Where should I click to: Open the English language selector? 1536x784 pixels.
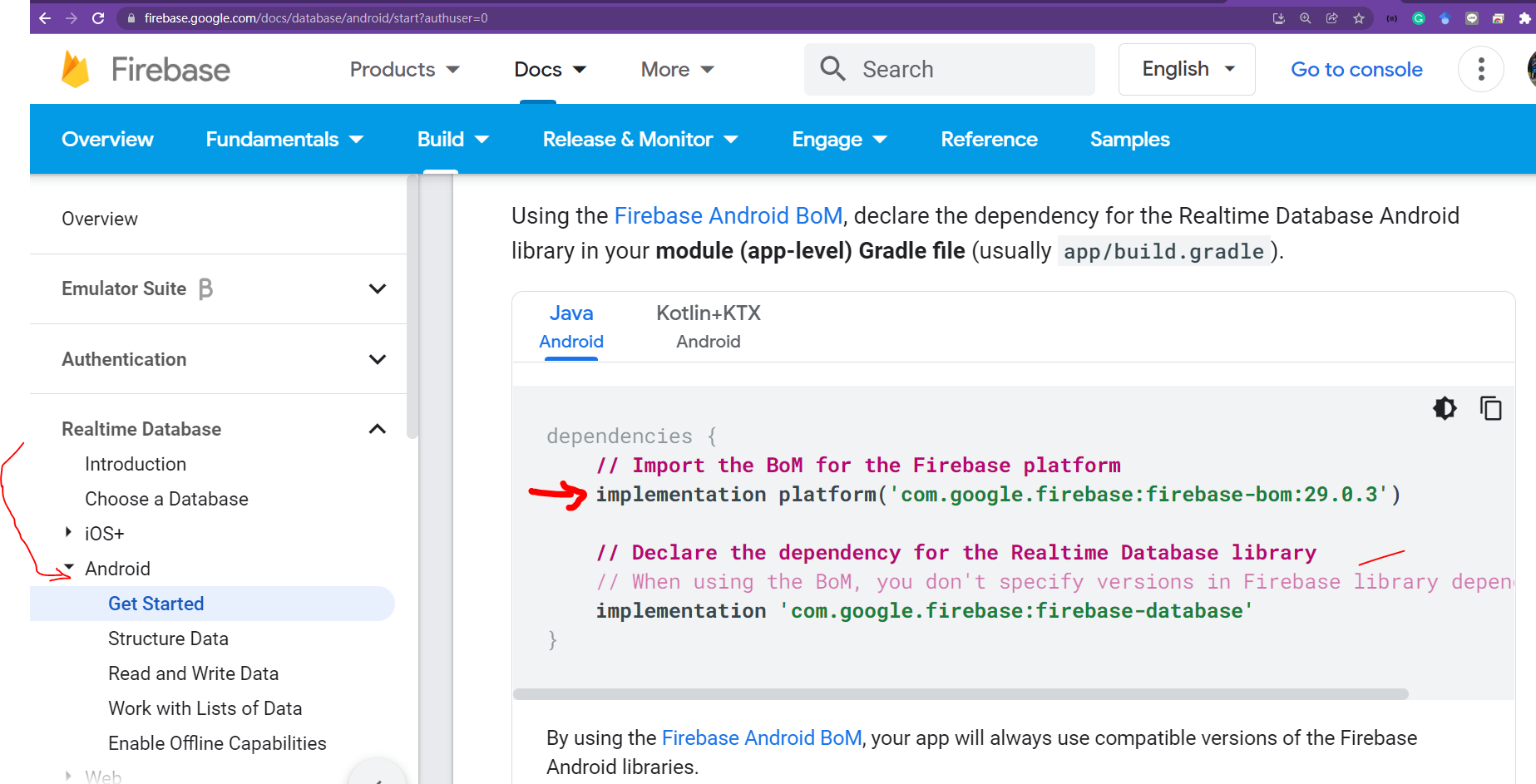point(1187,69)
